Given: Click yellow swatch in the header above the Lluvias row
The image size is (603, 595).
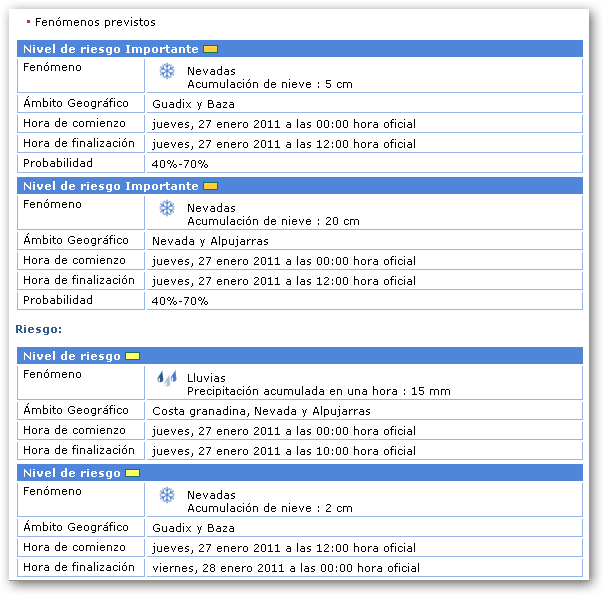Looking at the screenshot, I should (x=132, y=356).
